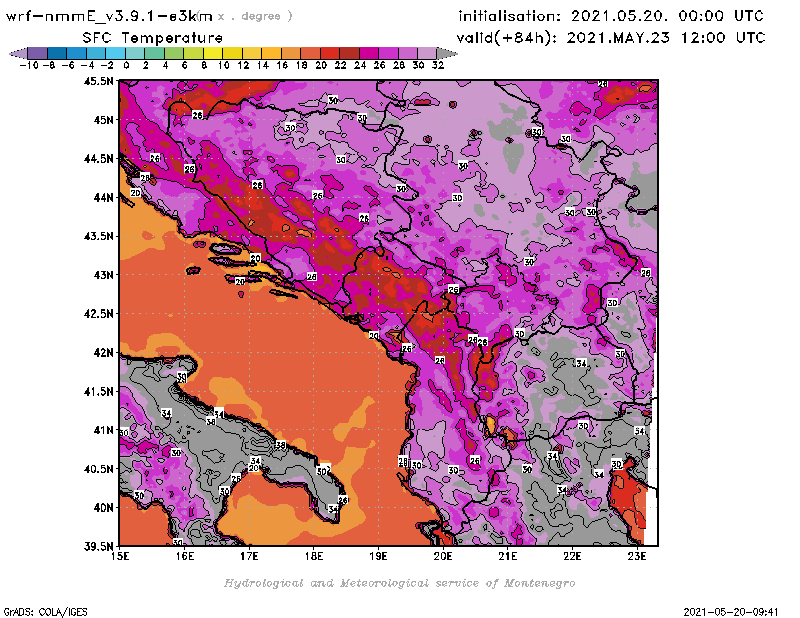This screenshot has height=618, width=800.
Task: Click the "23E" longitude label
Action: point(637,556)
